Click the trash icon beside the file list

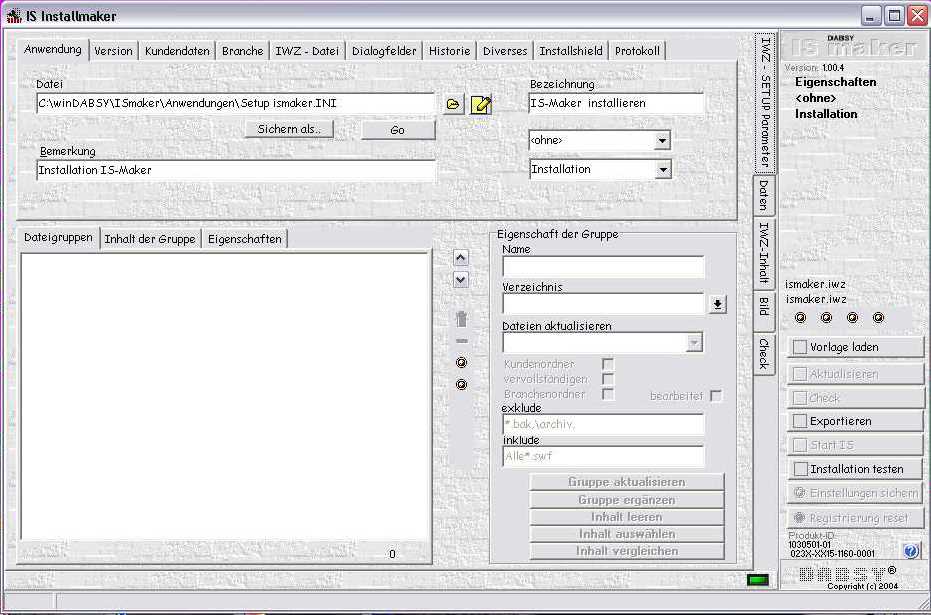point(461,319)
